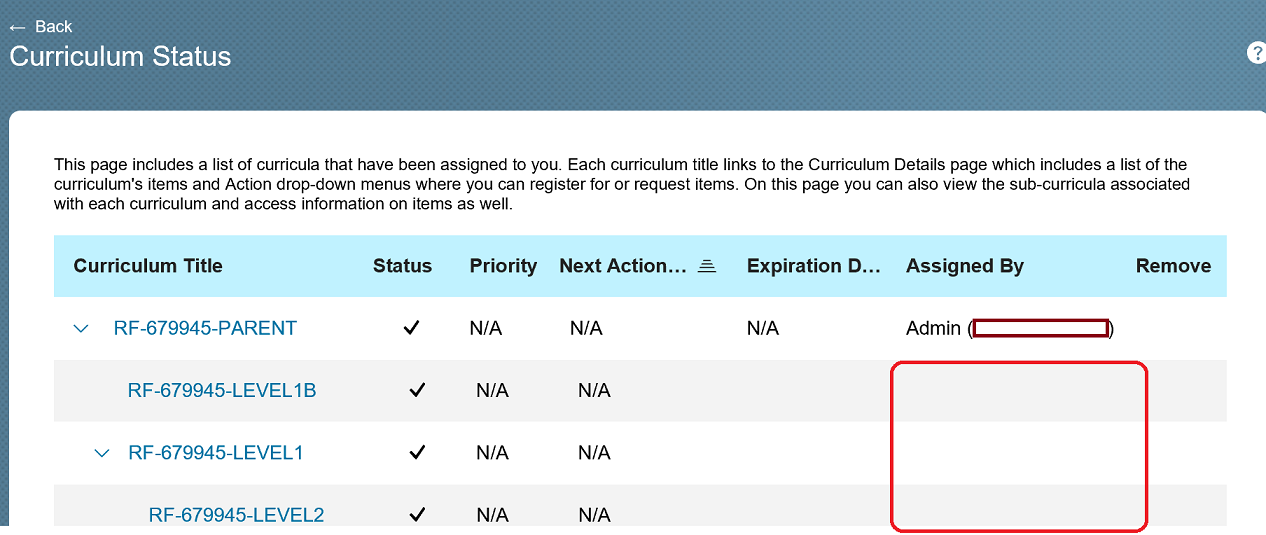Sort by the Status column header
The width and height of the screenshot is (1266, 535).
click(402, 266)
